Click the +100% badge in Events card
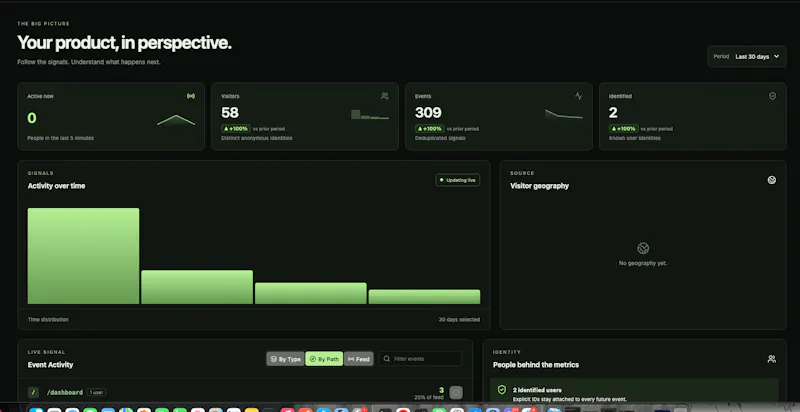 point(430,129)
